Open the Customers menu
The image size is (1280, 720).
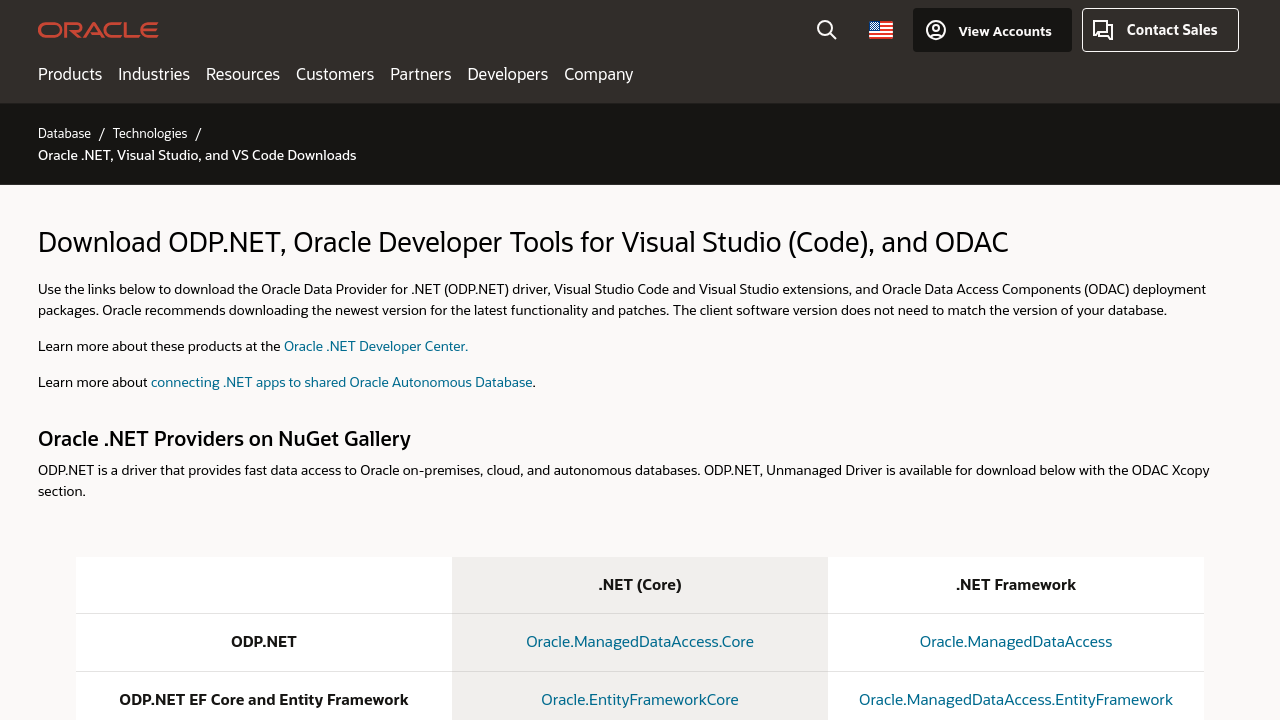335,74
